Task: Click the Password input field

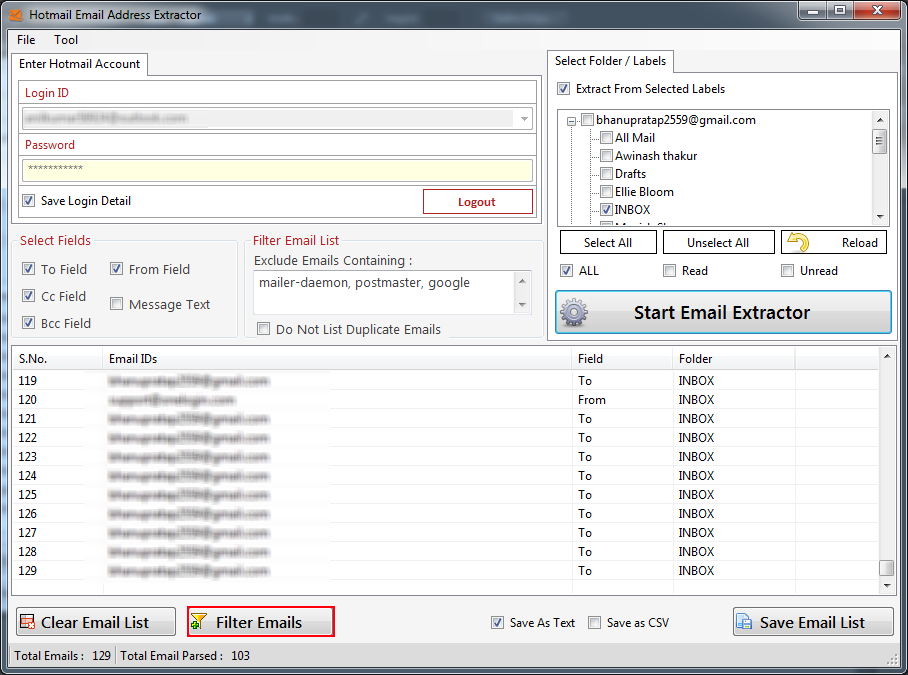Action: click(277, 171)
